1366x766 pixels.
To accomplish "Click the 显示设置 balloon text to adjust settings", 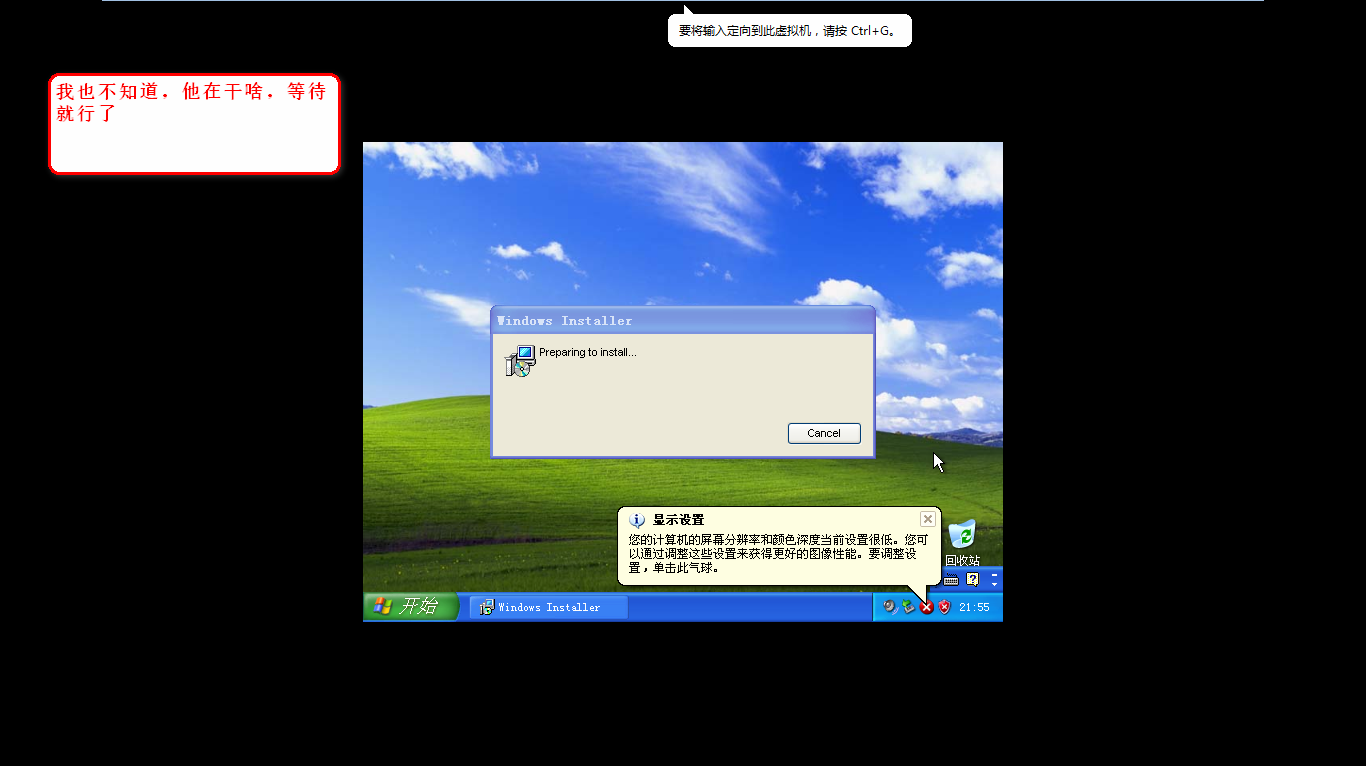I will pyautogui.click(x=778, y=553).
